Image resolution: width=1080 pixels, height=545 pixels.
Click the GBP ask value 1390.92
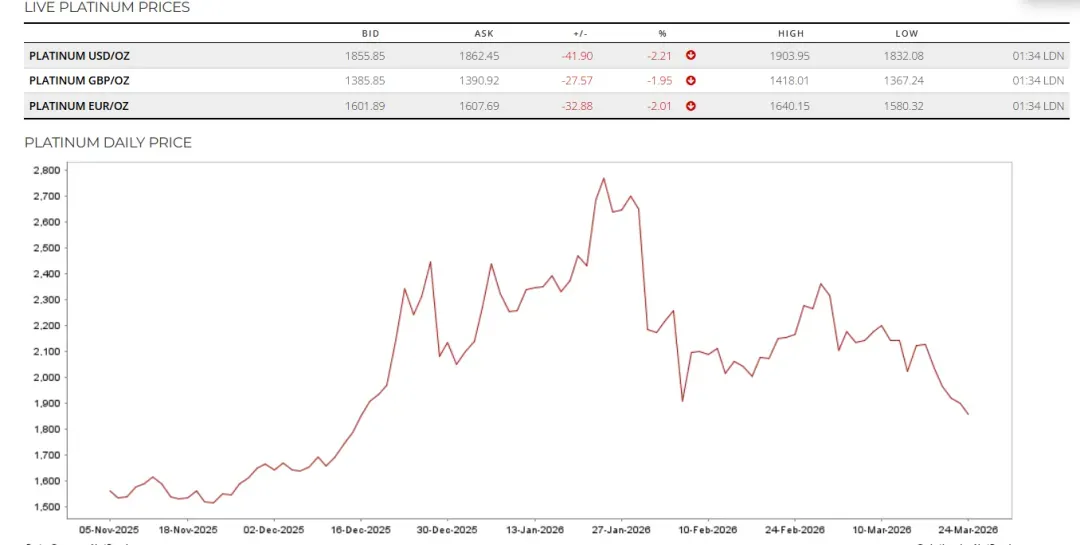tap(479, 81)
